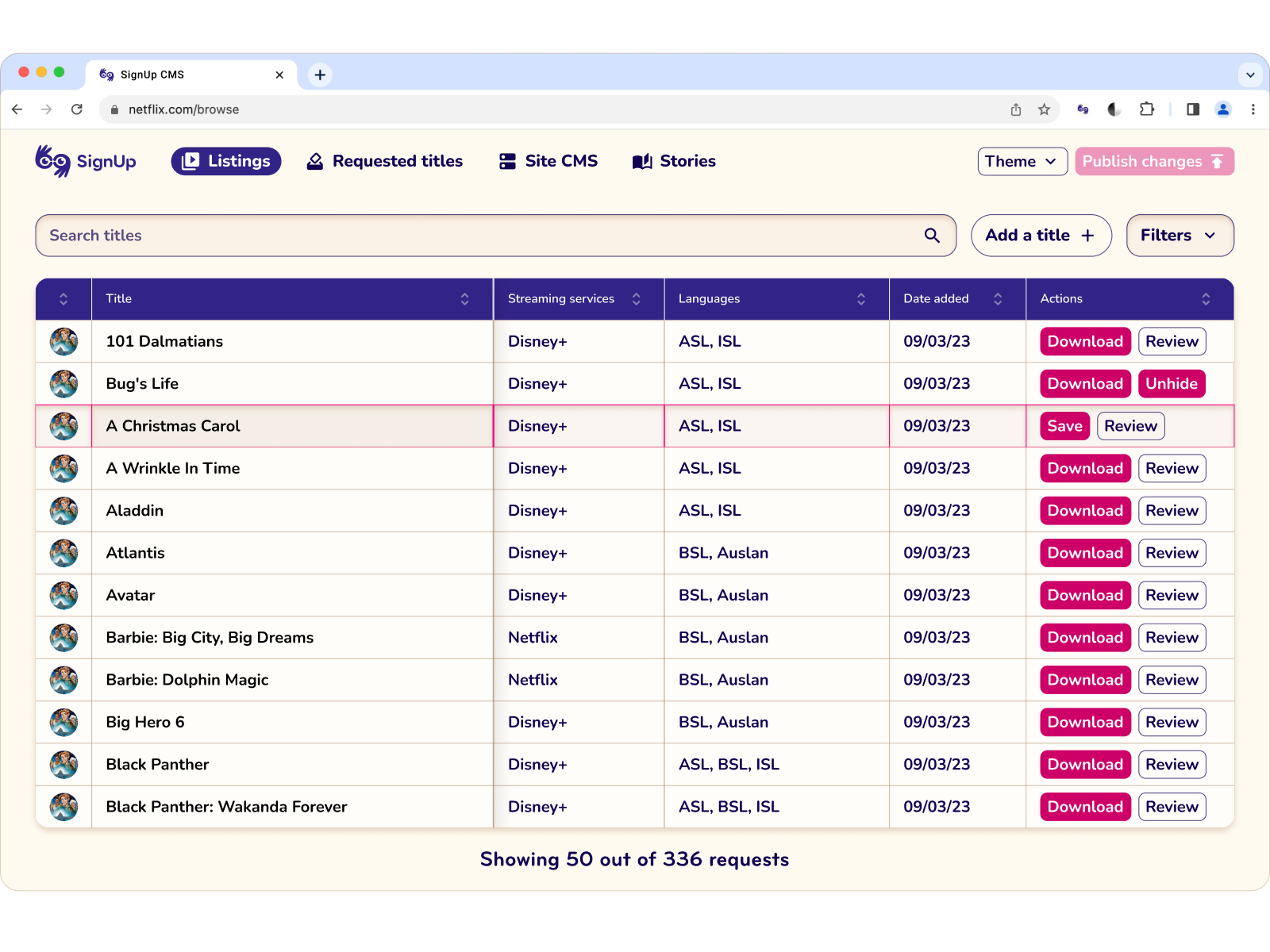Open the browser three-dot menu
This screenshot has height=952, width=1270.
tap(1253, 109)
